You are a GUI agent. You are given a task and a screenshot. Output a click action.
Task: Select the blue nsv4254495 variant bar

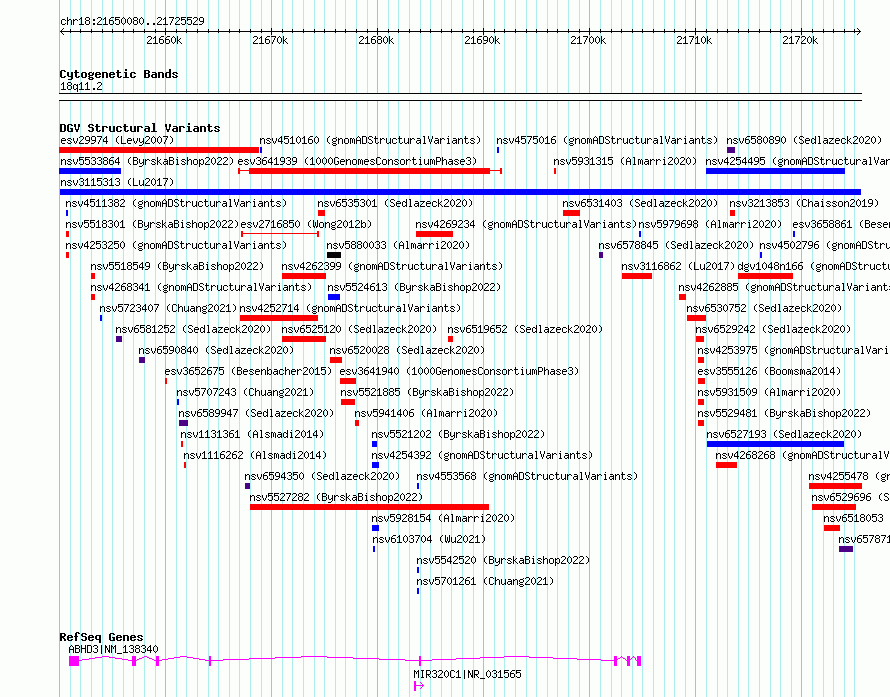[775, 171]
